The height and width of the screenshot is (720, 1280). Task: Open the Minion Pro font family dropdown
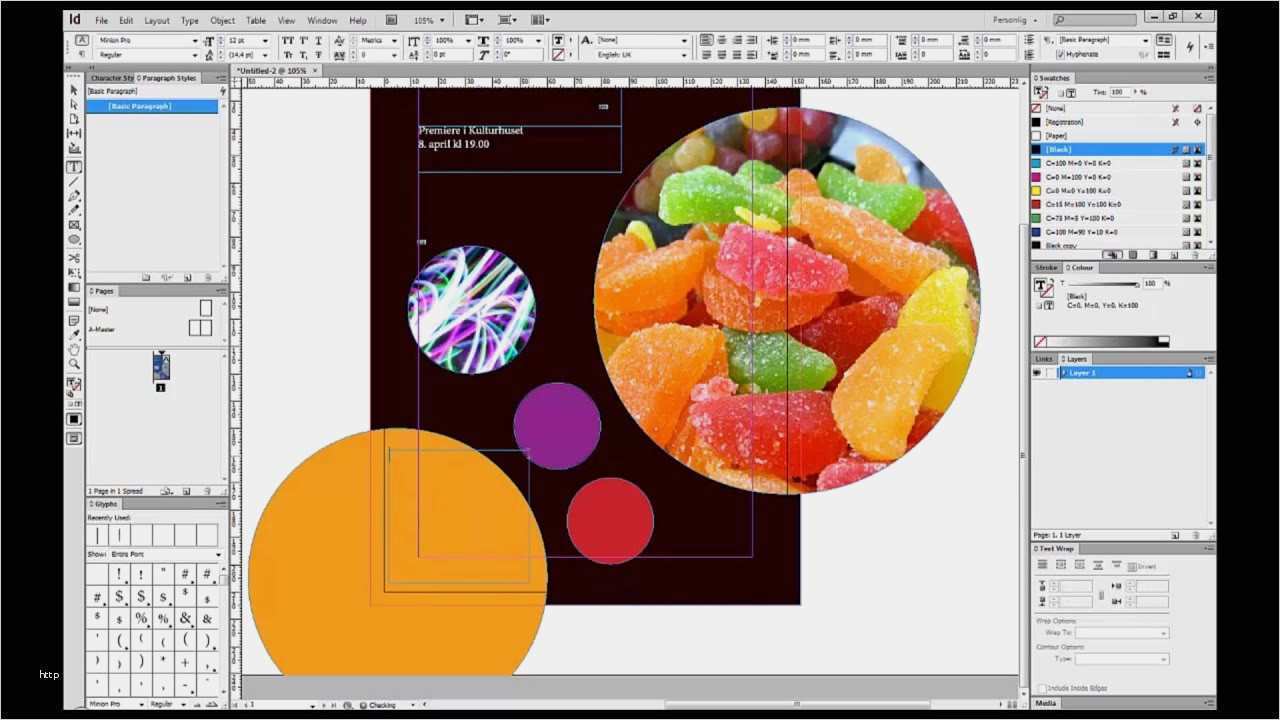coord(194,40)
